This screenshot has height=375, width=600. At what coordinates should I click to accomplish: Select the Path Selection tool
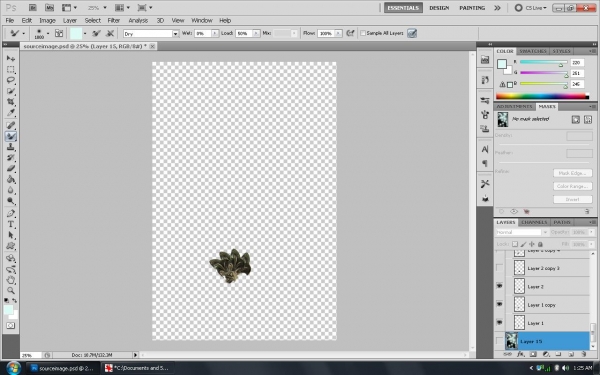coord(11,235)
